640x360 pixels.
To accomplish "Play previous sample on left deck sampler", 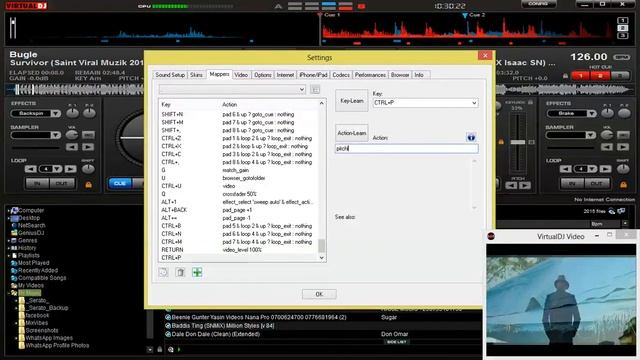I will (72, 147).
